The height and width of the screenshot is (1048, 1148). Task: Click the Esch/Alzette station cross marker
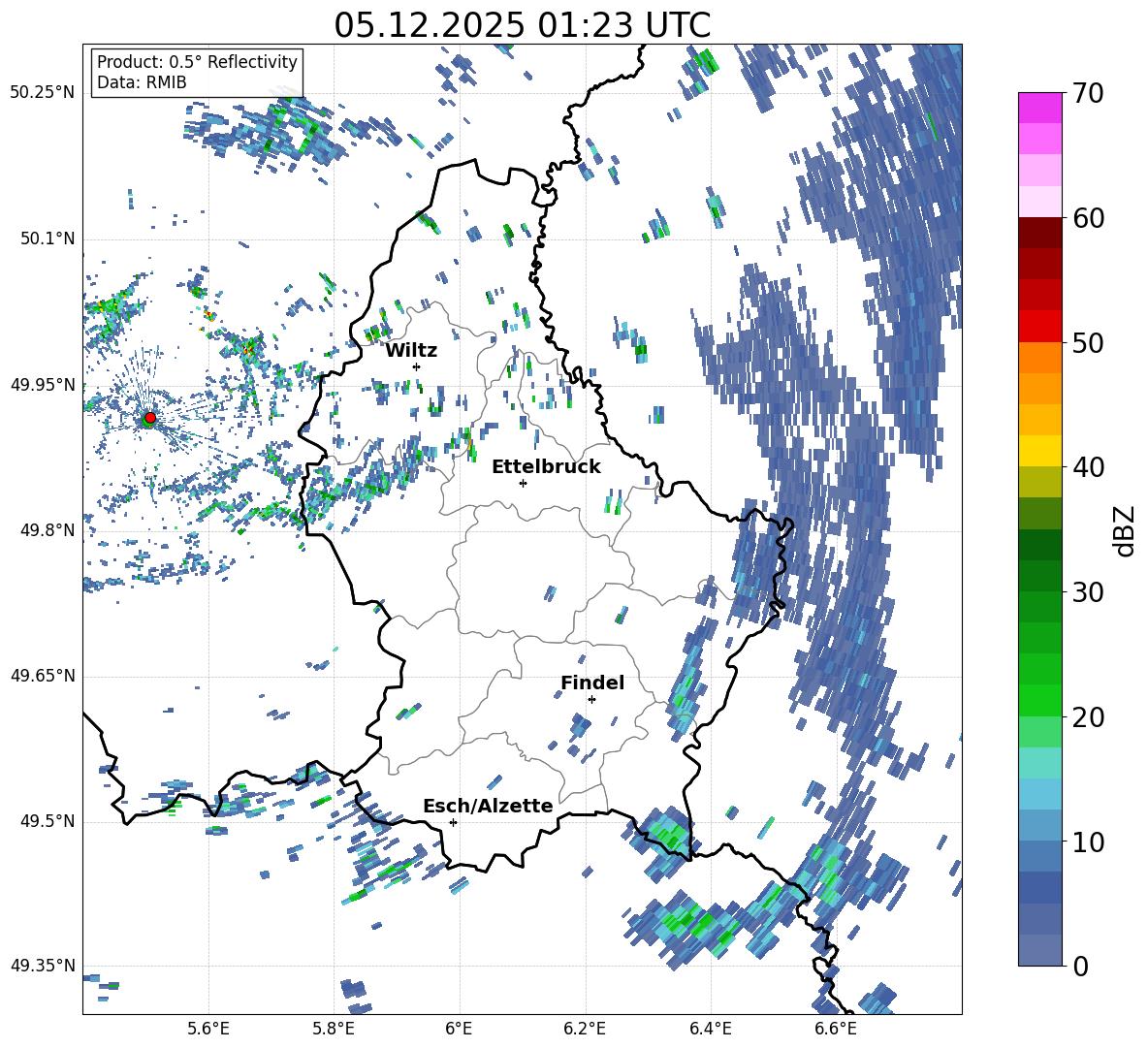pyautogui.click(x=453, y=822)
